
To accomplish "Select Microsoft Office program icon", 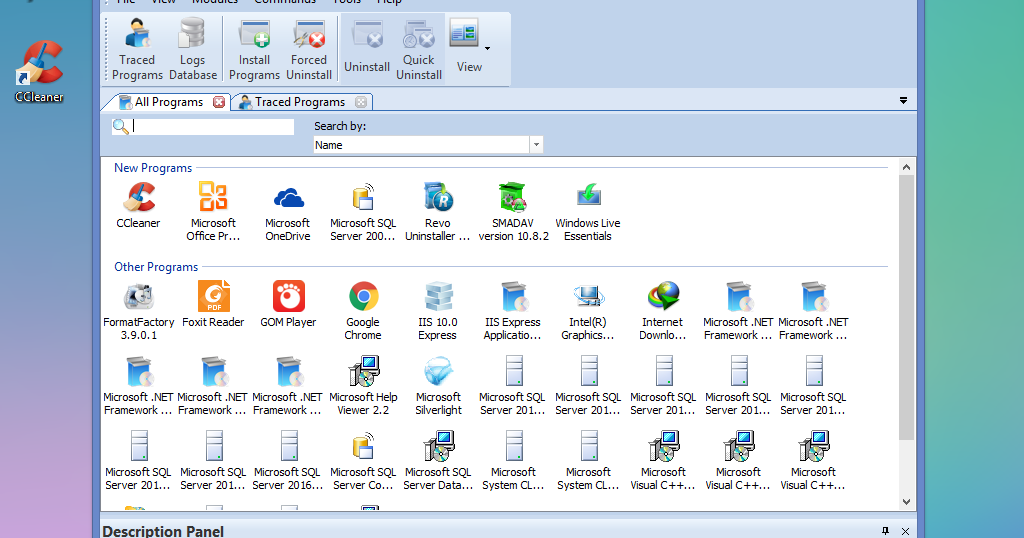I will [214, 212].
